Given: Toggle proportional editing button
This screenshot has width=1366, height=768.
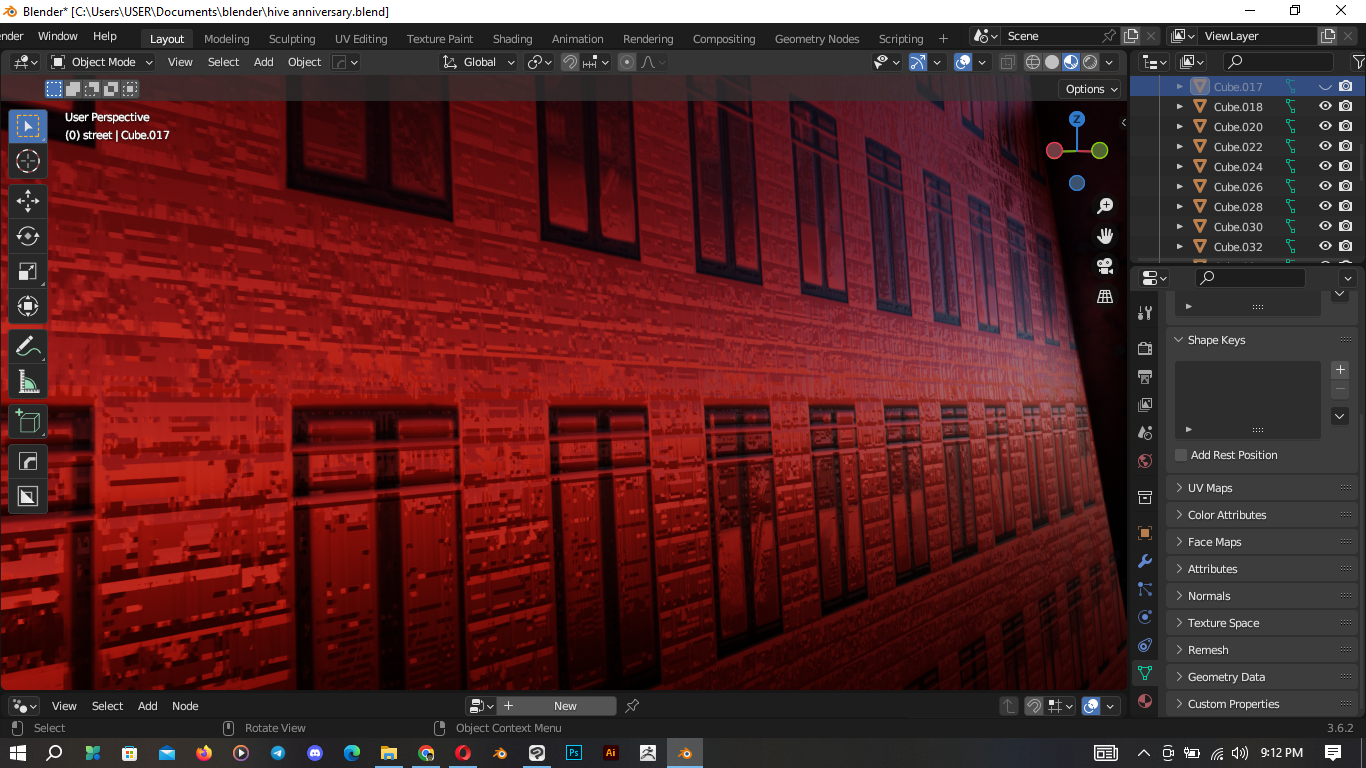Looking at the screenshot, I should point(627,62).
